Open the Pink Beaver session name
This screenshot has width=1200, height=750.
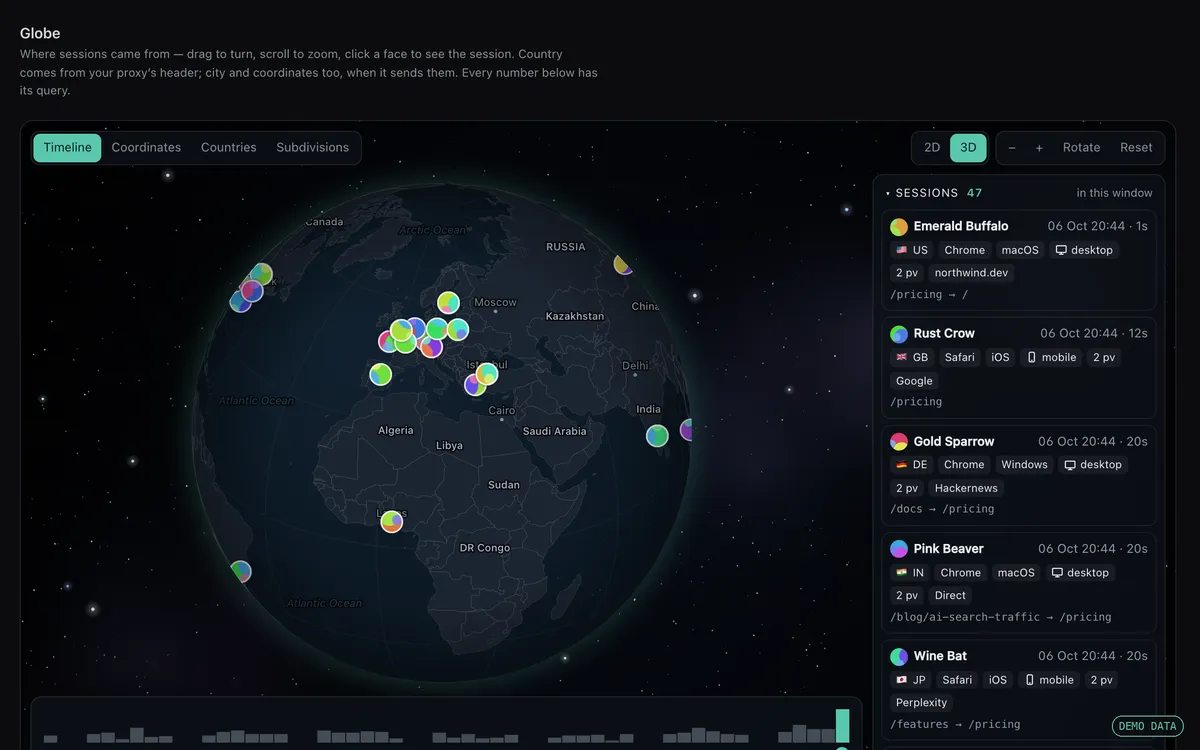click(x=949, y=549)
